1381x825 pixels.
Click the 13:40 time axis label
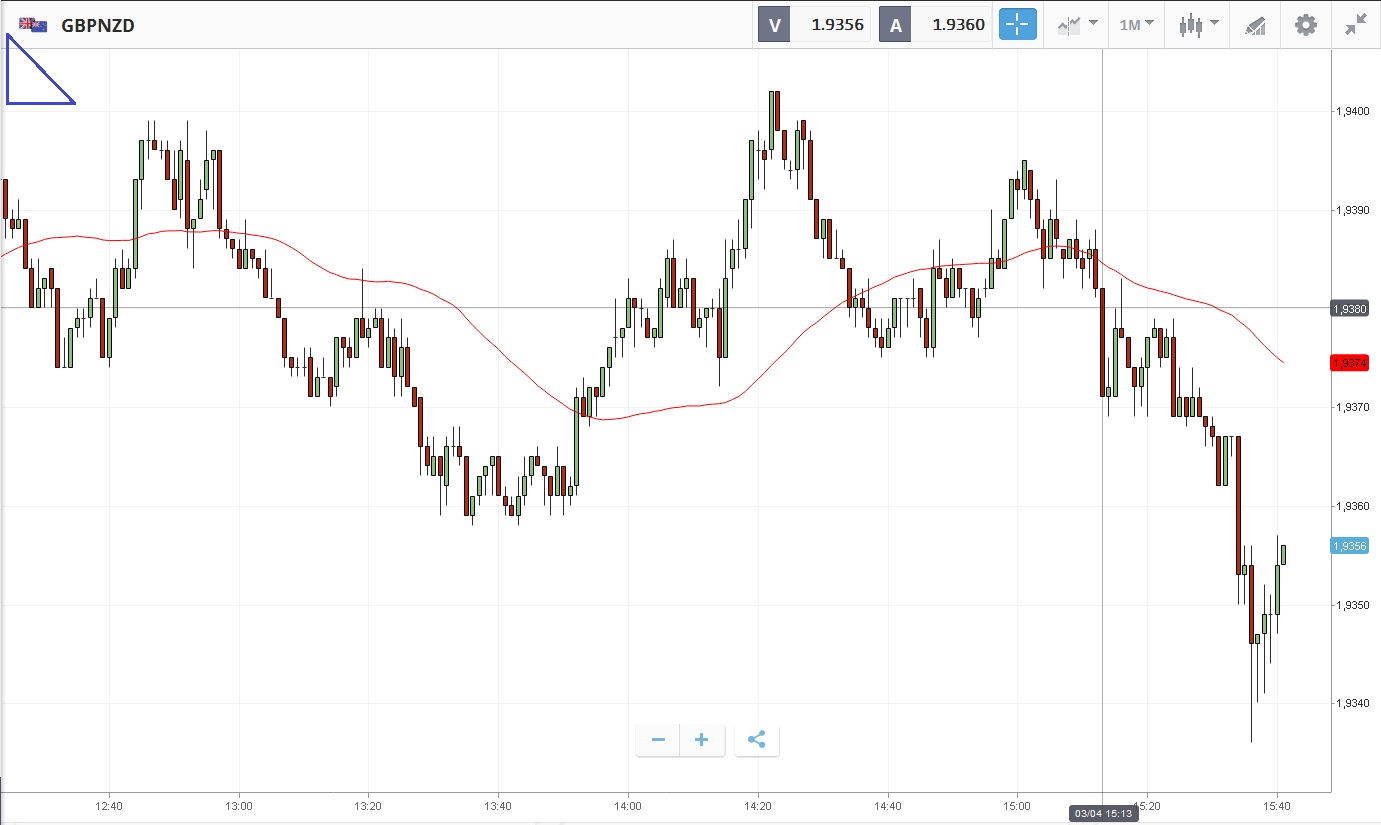pyautogui.click(x=498, y=806)
